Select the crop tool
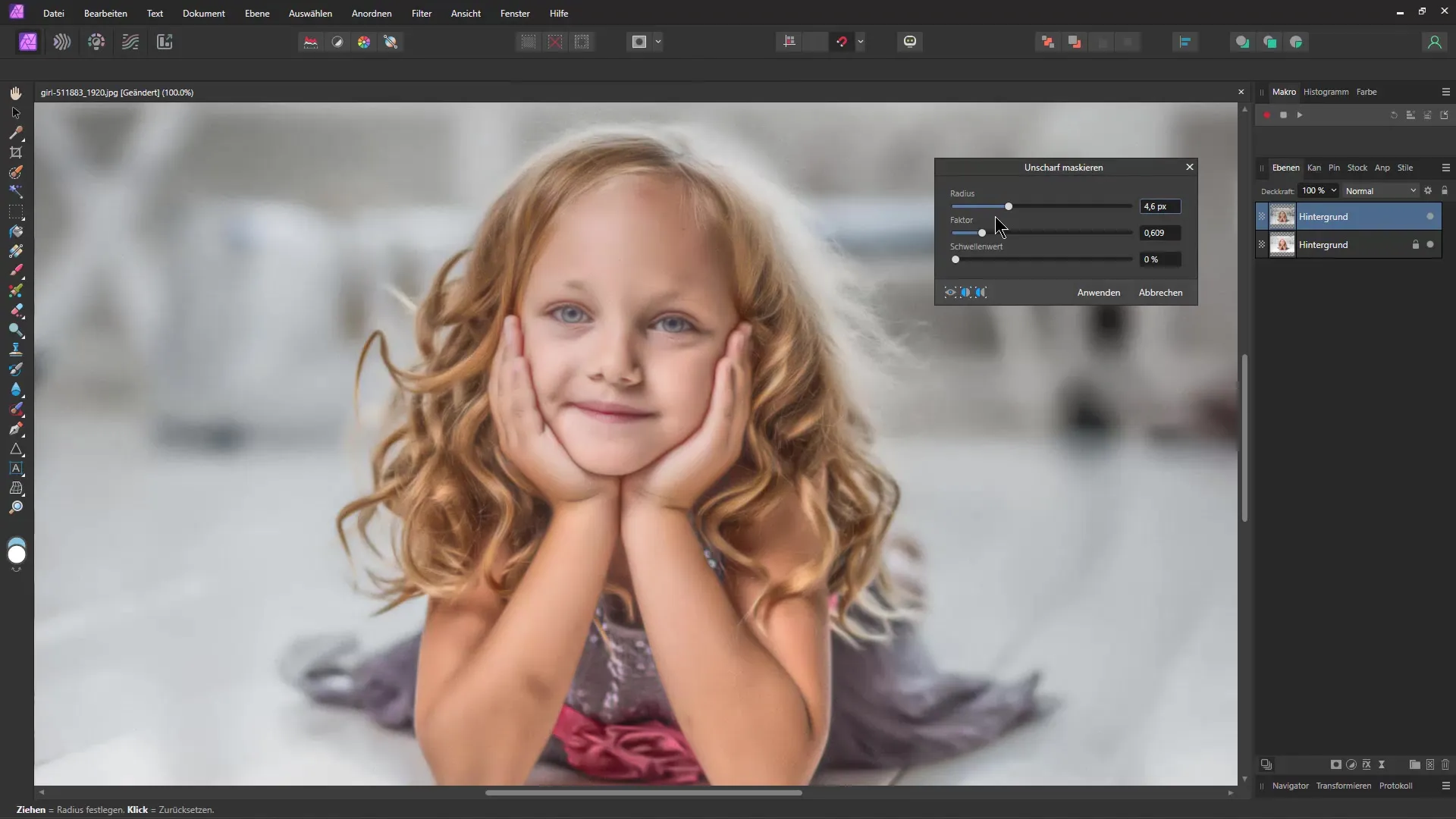The height and width of the screenshot is (819, 1456). point(16,152)
